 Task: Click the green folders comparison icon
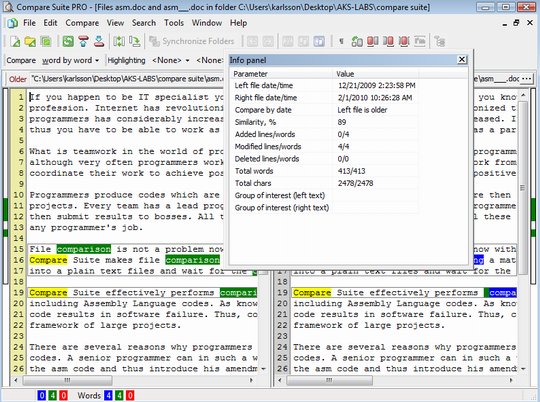(45, 41)
